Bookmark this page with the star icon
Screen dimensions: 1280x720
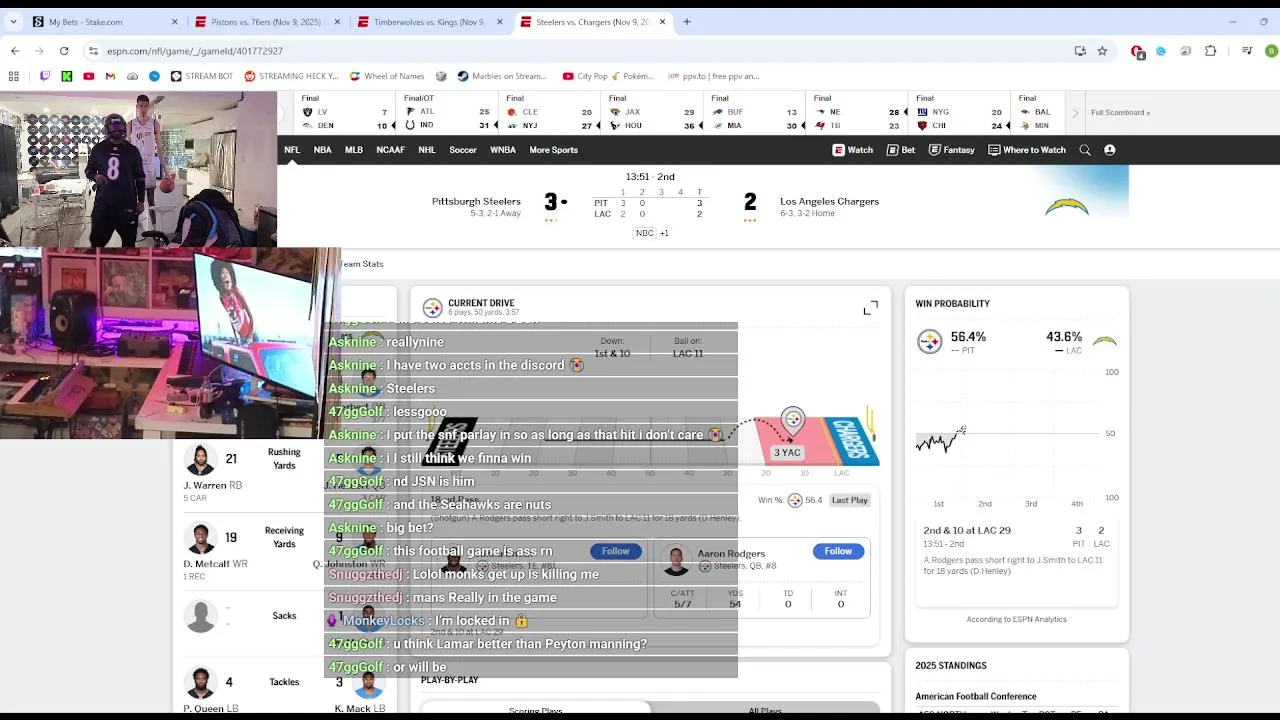point(1102,51)
